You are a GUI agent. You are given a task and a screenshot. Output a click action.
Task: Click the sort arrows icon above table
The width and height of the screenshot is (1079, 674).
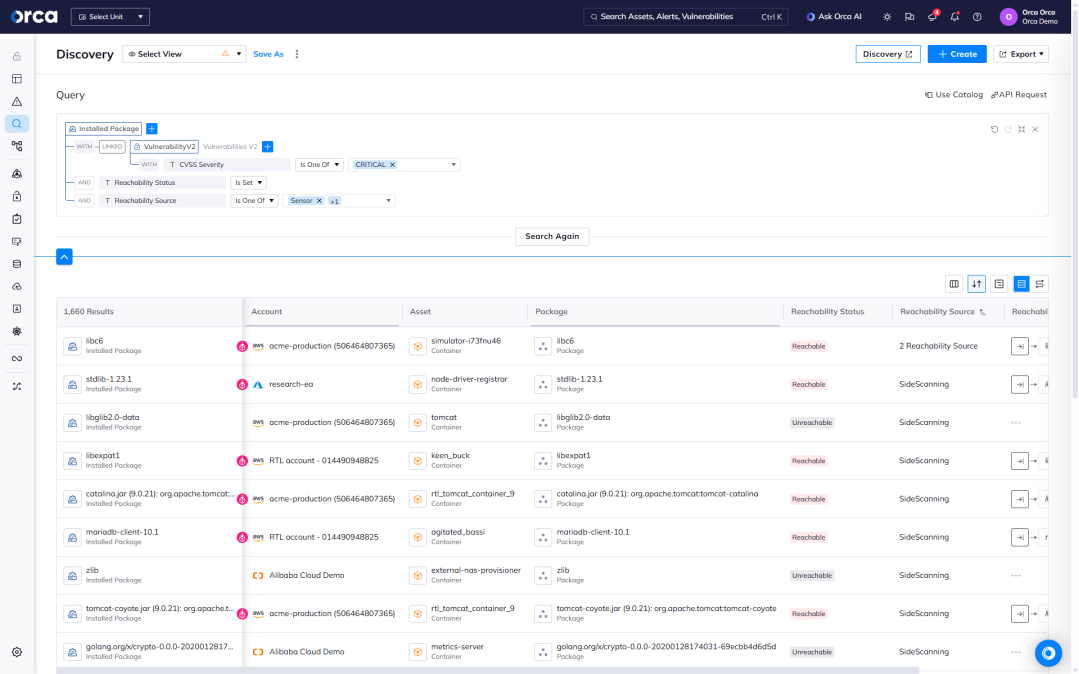click(977, 284)
